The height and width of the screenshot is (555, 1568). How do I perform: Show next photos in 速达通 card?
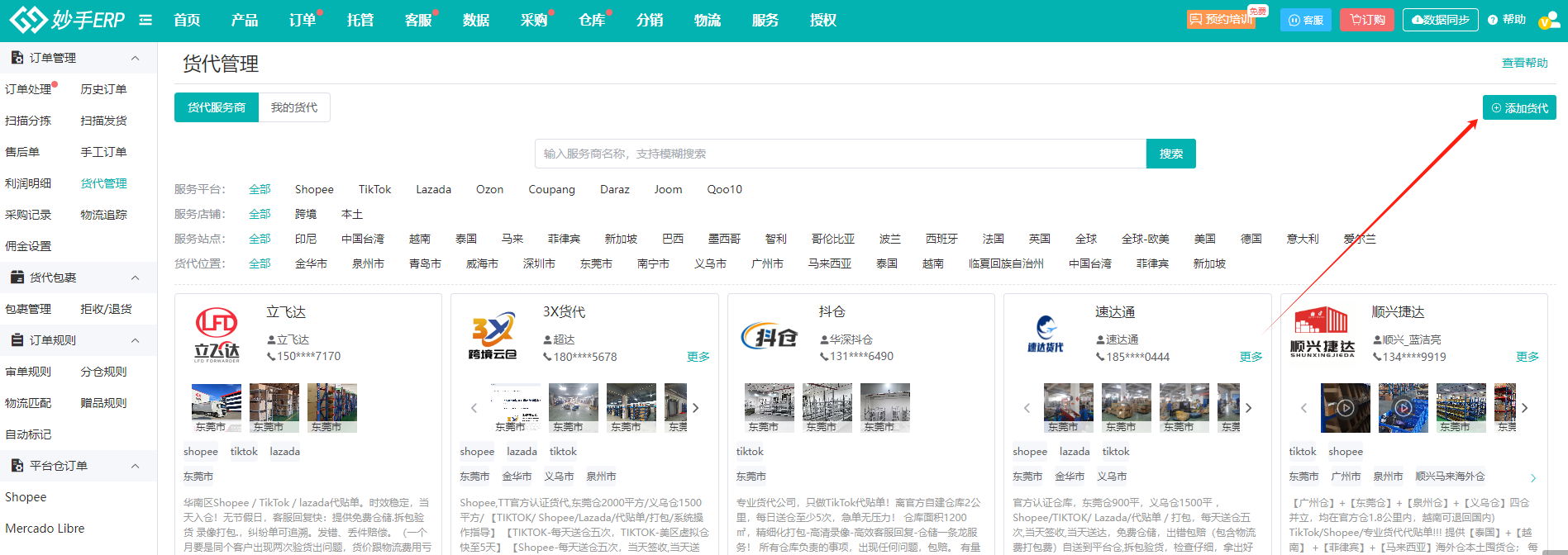point(1248,408)
